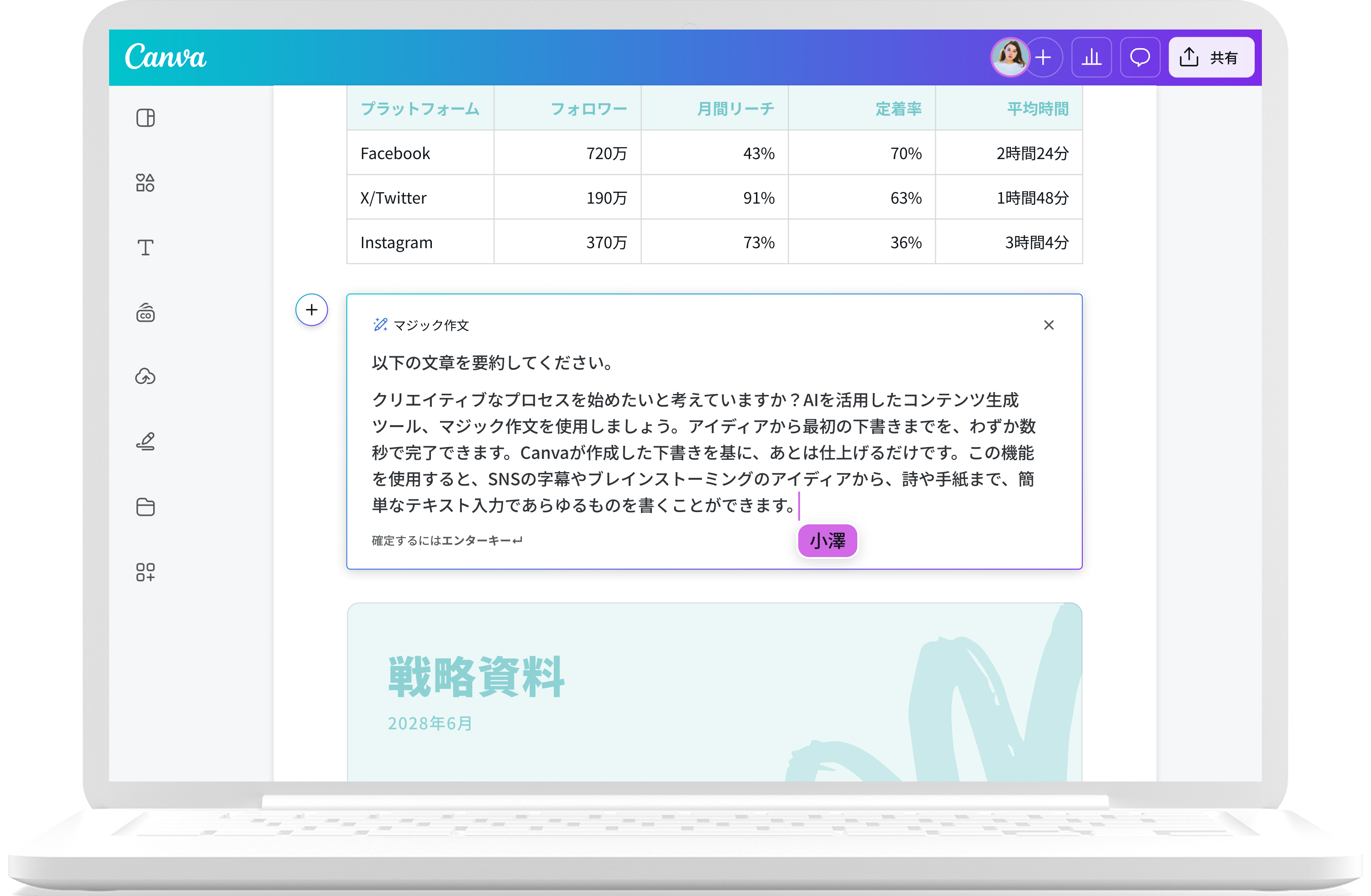The width and height of the screenshot is (1371, 896).
Task: Click the 小澤 collaborator cursor tag
Action: click(x=827, y=540)
